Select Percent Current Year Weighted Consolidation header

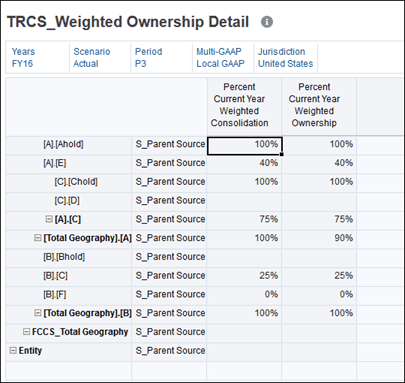[x=244, y=107]
